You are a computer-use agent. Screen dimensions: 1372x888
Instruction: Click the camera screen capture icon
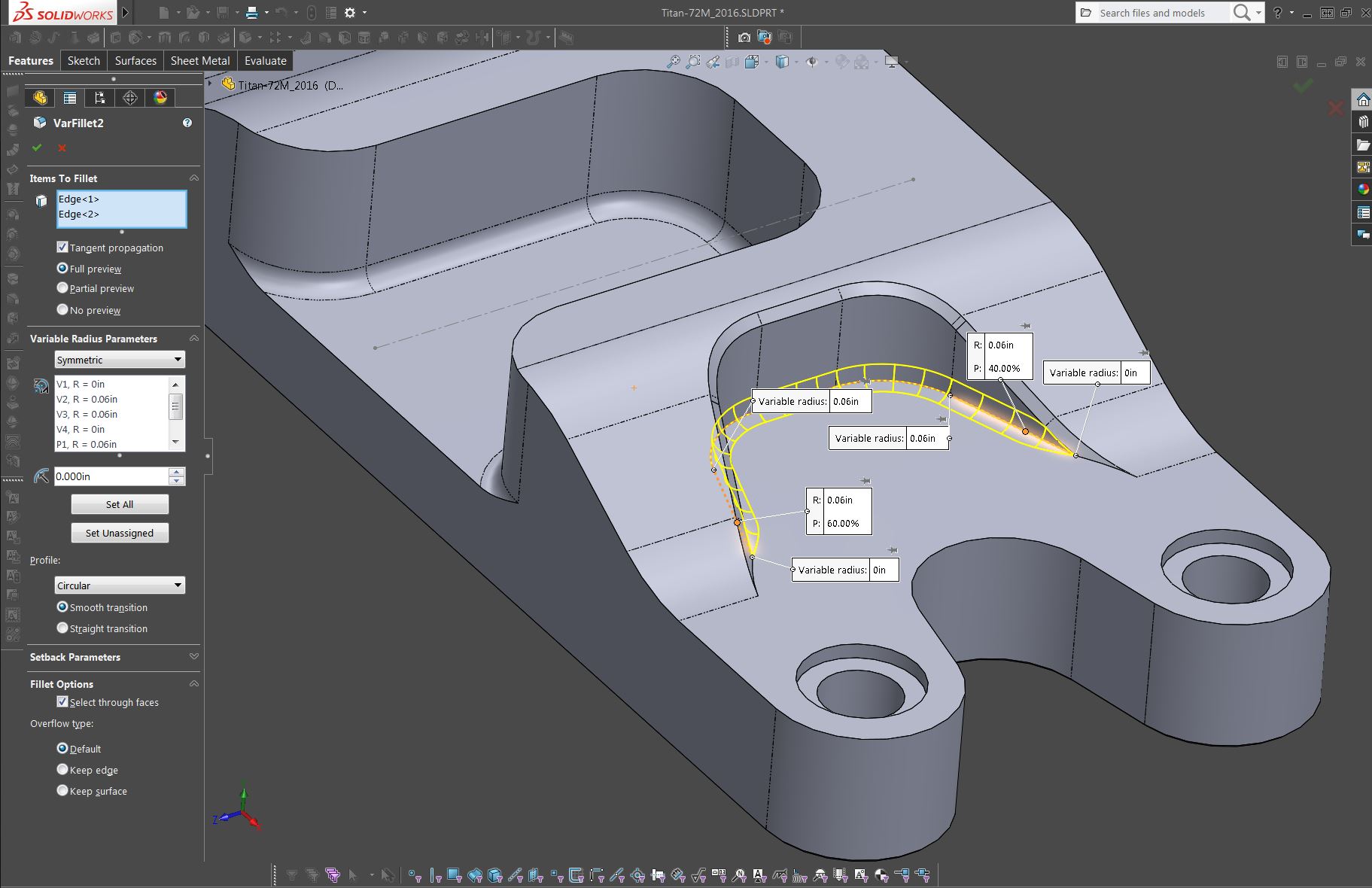click(x=744, y=38)
